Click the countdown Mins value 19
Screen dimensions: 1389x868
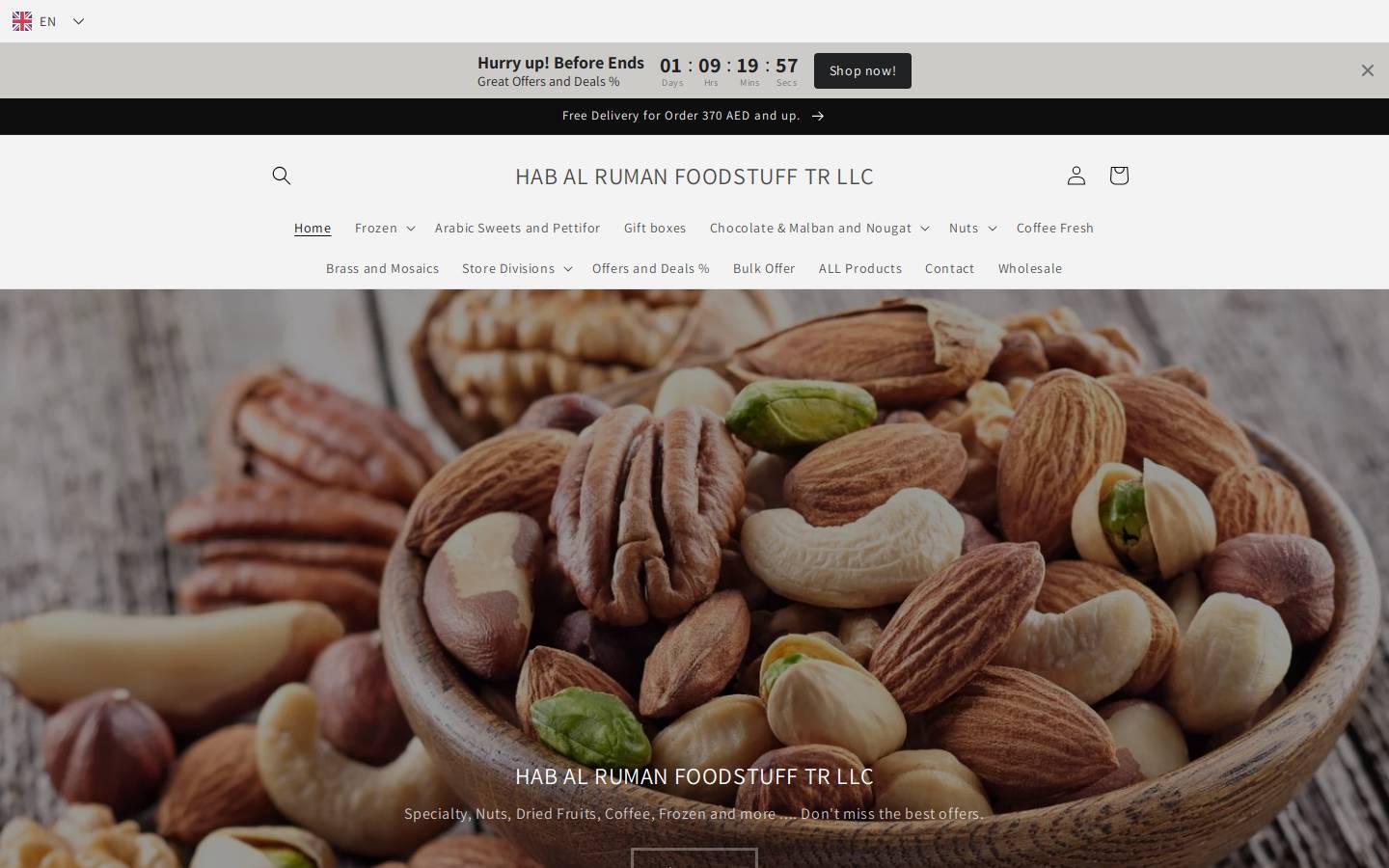pos(748,66)
